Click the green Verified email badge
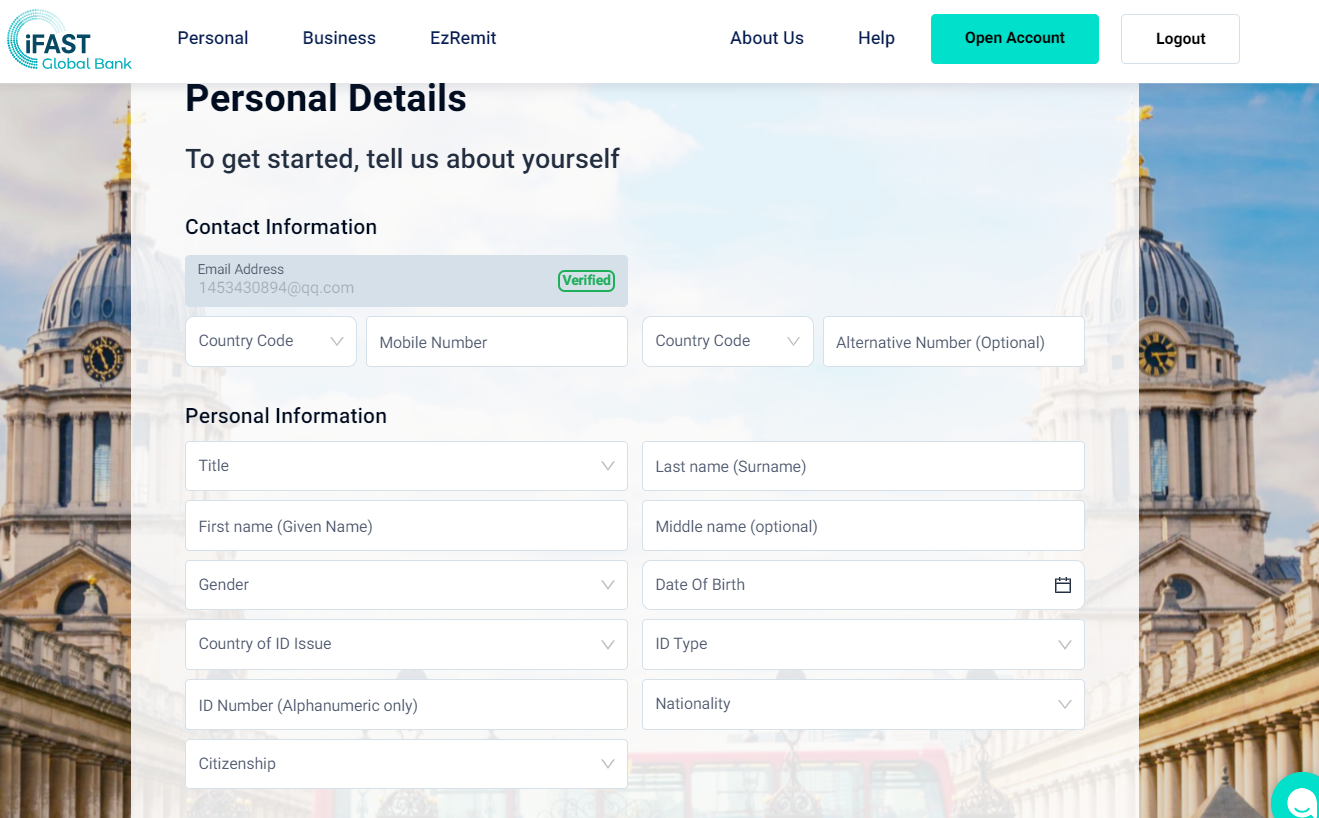The height and width of the screenshot is (818, 1319). point(586,281)
